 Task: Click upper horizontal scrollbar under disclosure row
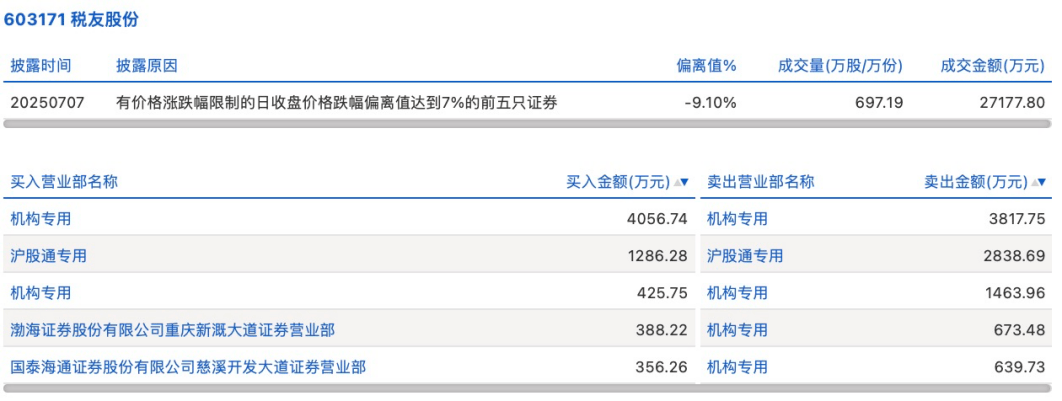tap(528, 124)
